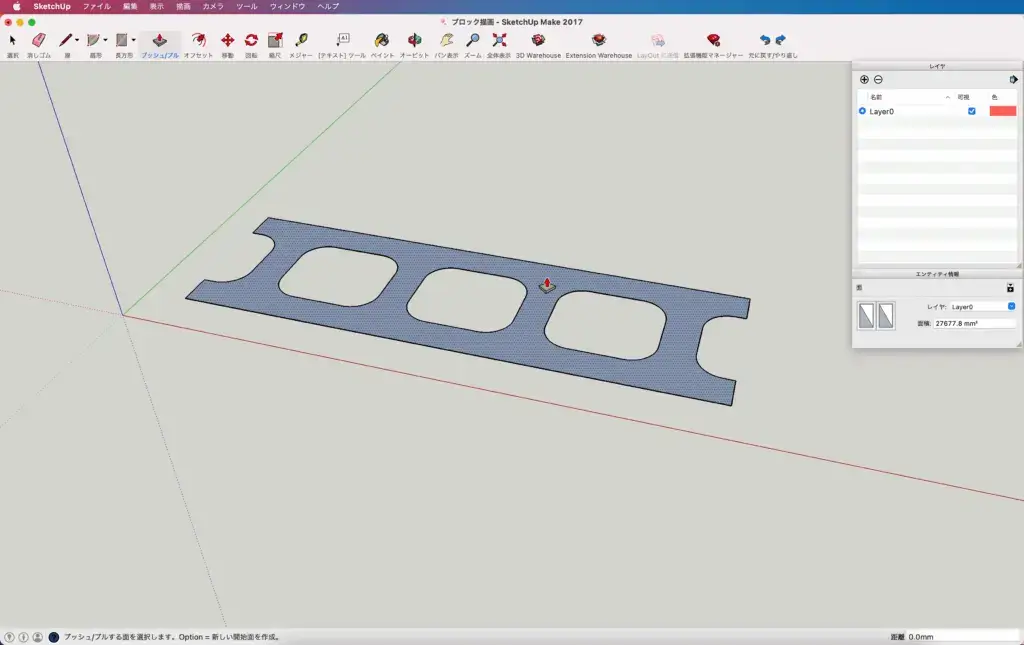Activate the オービット orbit tool
1024x645 pixels.
coord(415,40)
